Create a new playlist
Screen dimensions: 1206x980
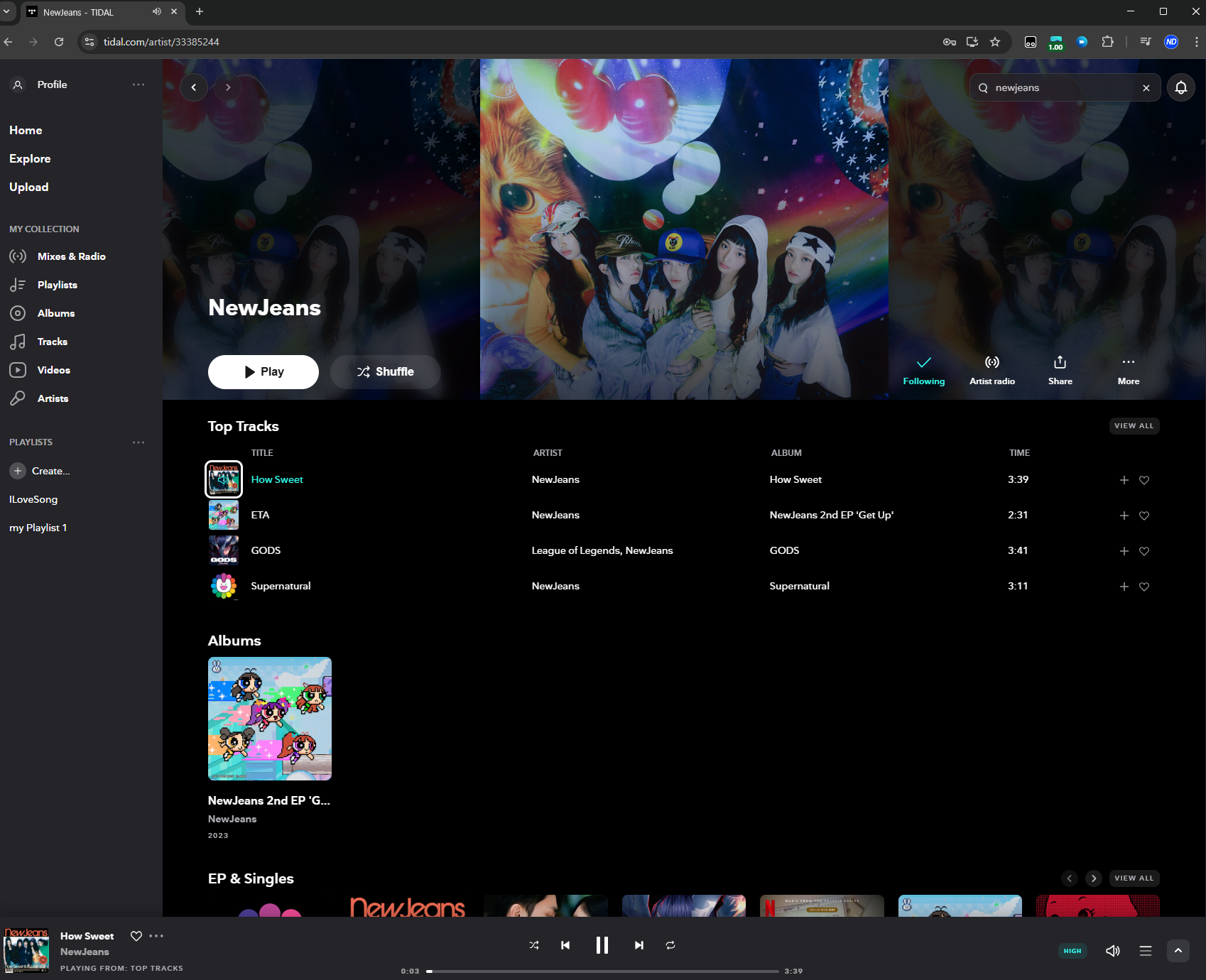coord(40,471)
